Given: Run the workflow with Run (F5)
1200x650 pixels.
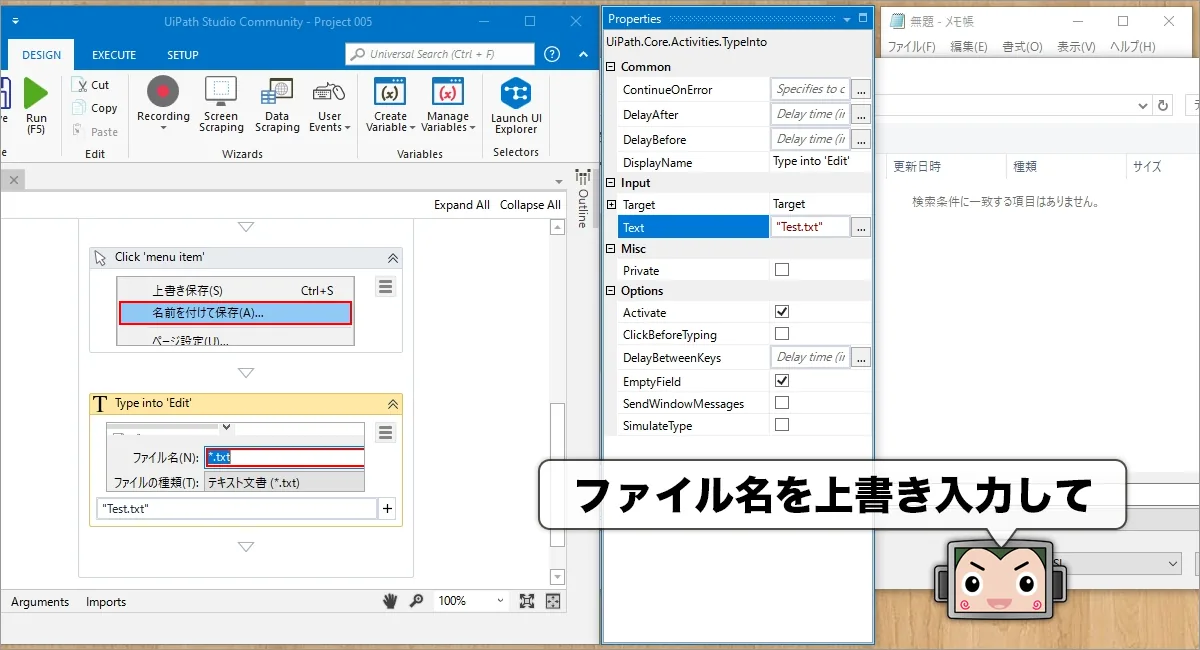Looking at the screenshot, I should 36,106.
